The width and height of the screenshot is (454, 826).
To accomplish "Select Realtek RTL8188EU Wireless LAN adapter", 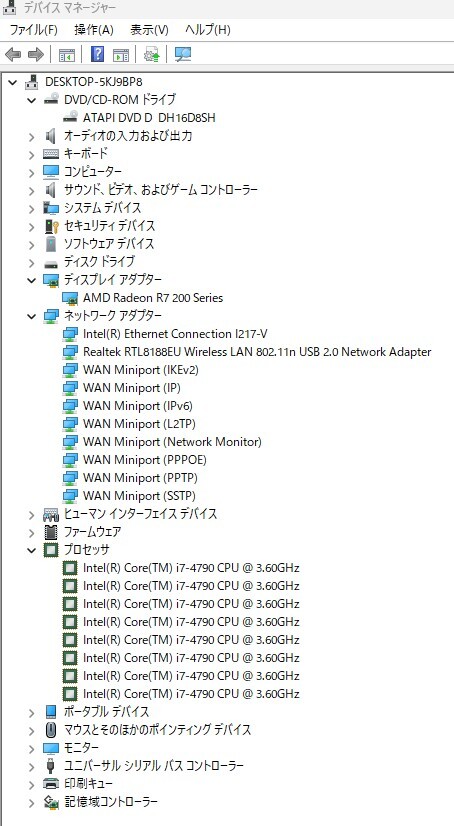I will tap(257, 352).
